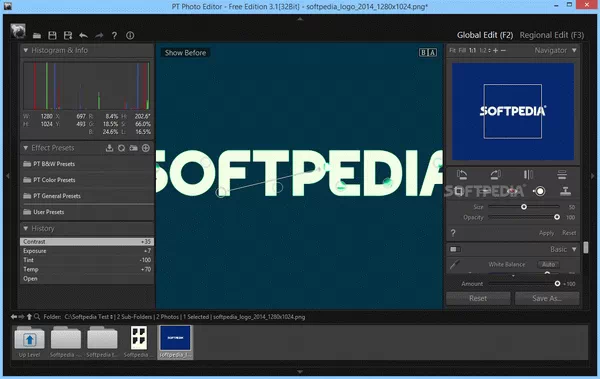
Task: Click the refresh icon in Effect Presets header
Action: [121, 148]
